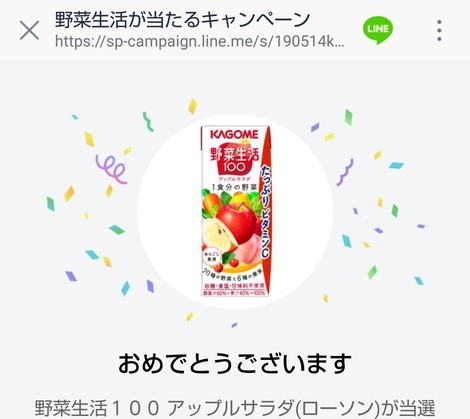
Task: Click the おめでとうございます heading
Action: point(235,363)
